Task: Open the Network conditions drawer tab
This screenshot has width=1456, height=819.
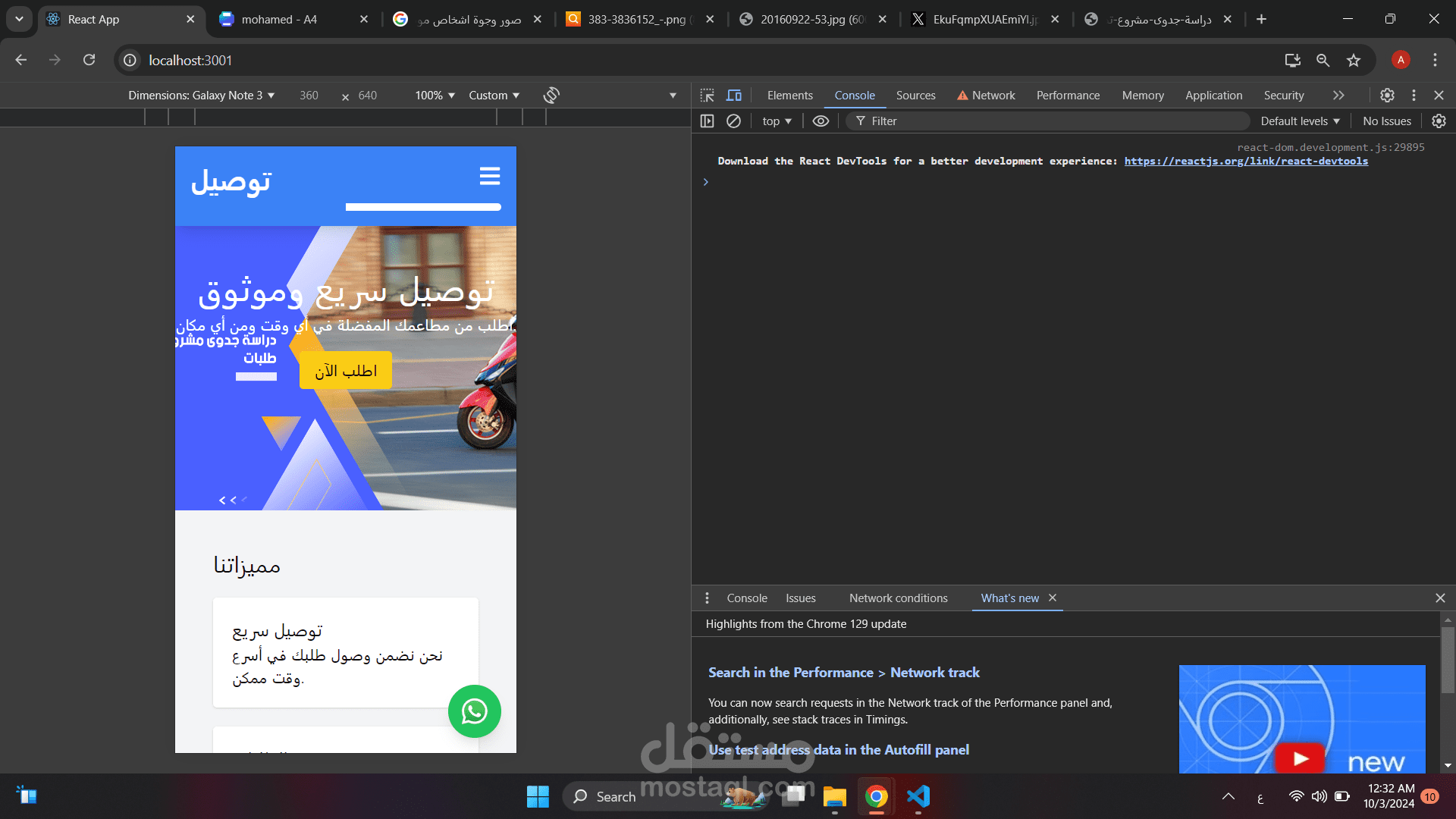Action: click(x=898, y=598)
